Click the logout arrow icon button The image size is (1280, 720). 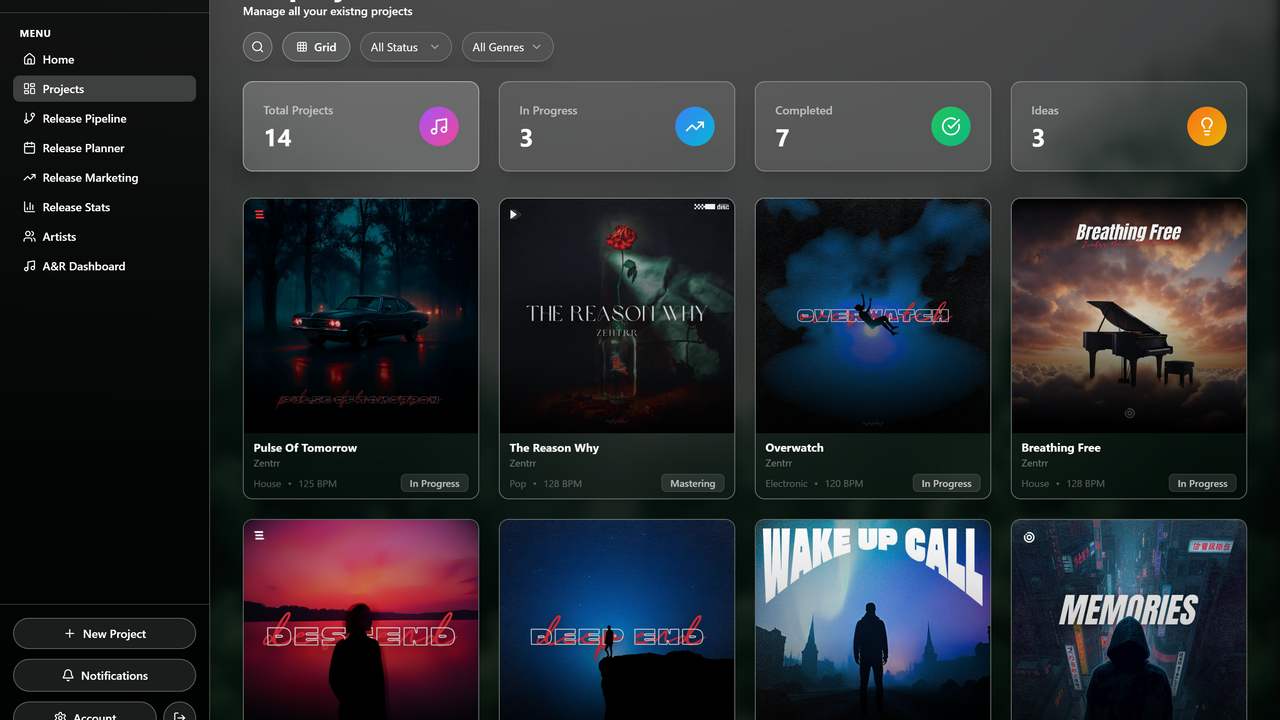coord(179,715)
